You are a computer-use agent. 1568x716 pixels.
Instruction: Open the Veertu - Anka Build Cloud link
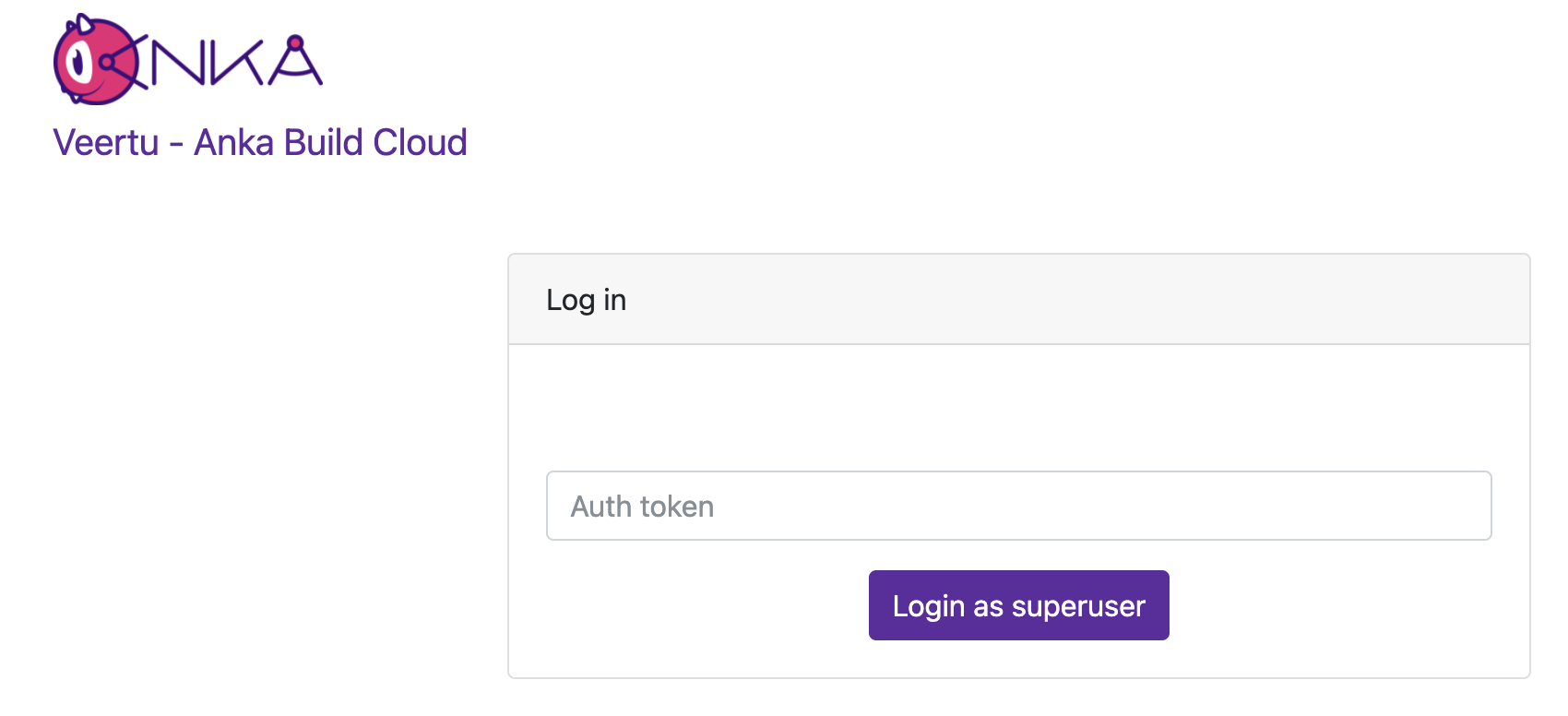[x=261, y=142]
